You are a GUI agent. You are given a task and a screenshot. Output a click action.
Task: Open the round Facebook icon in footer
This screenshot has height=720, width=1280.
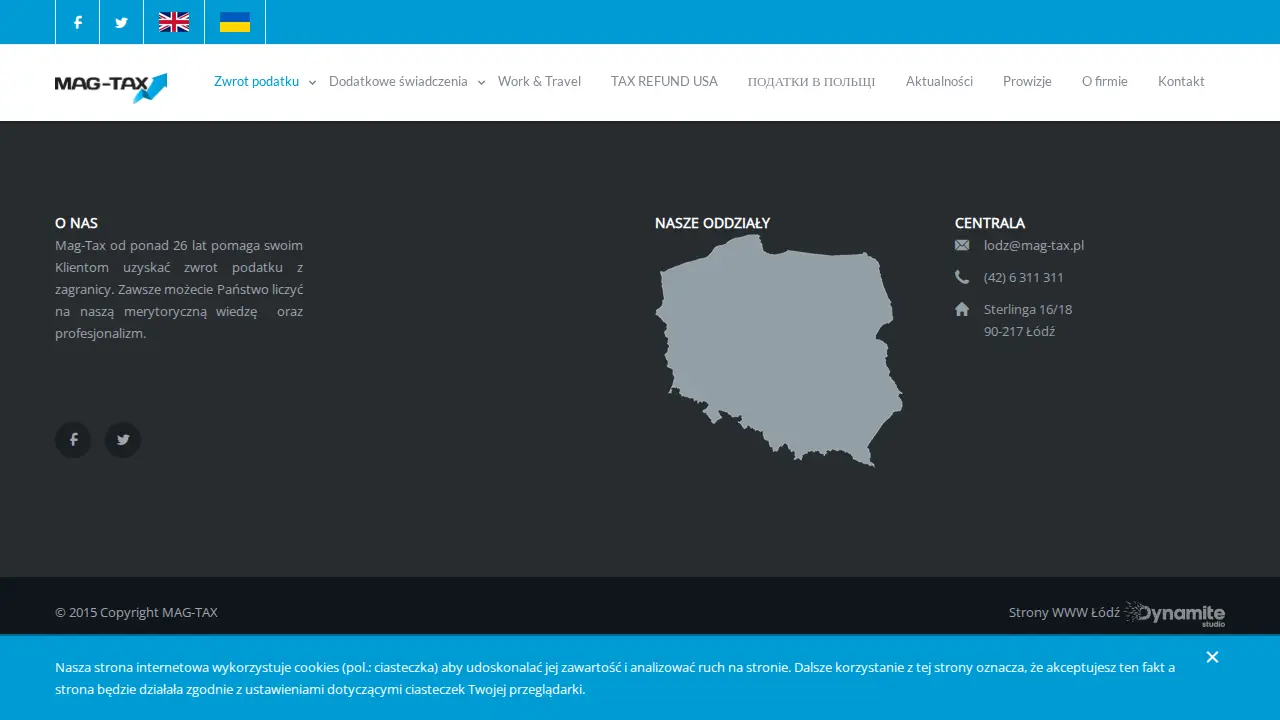(x=73, y=440)
